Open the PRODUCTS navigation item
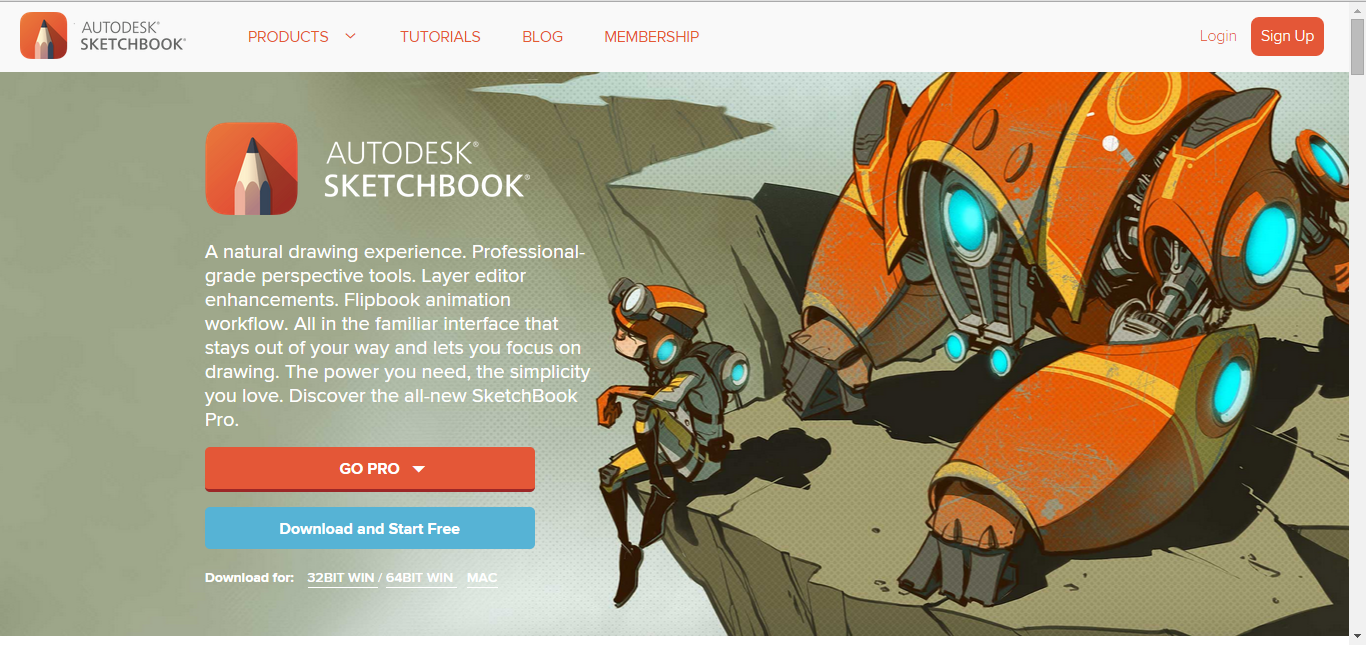The height and width of the screenshot is (645, 1366). (288, 37)
